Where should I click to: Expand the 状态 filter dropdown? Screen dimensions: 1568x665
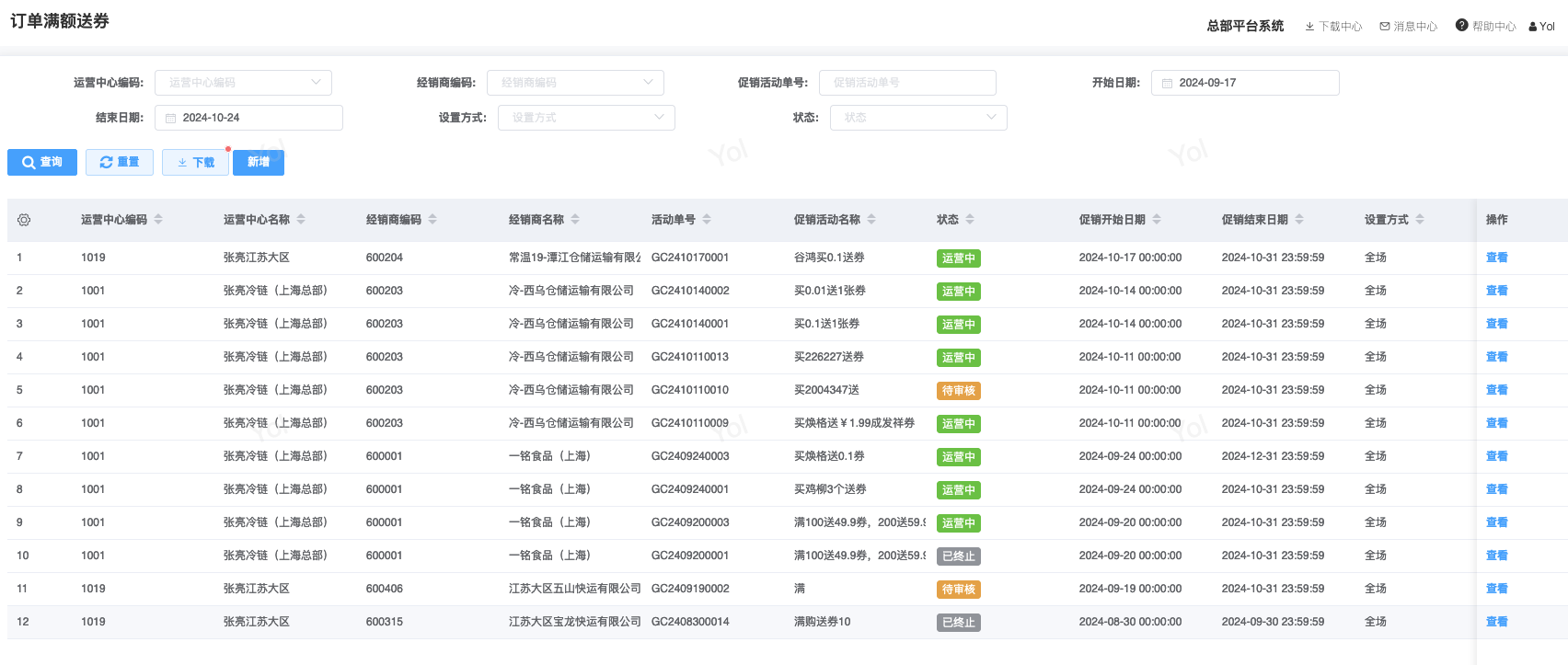click(918, 118)
